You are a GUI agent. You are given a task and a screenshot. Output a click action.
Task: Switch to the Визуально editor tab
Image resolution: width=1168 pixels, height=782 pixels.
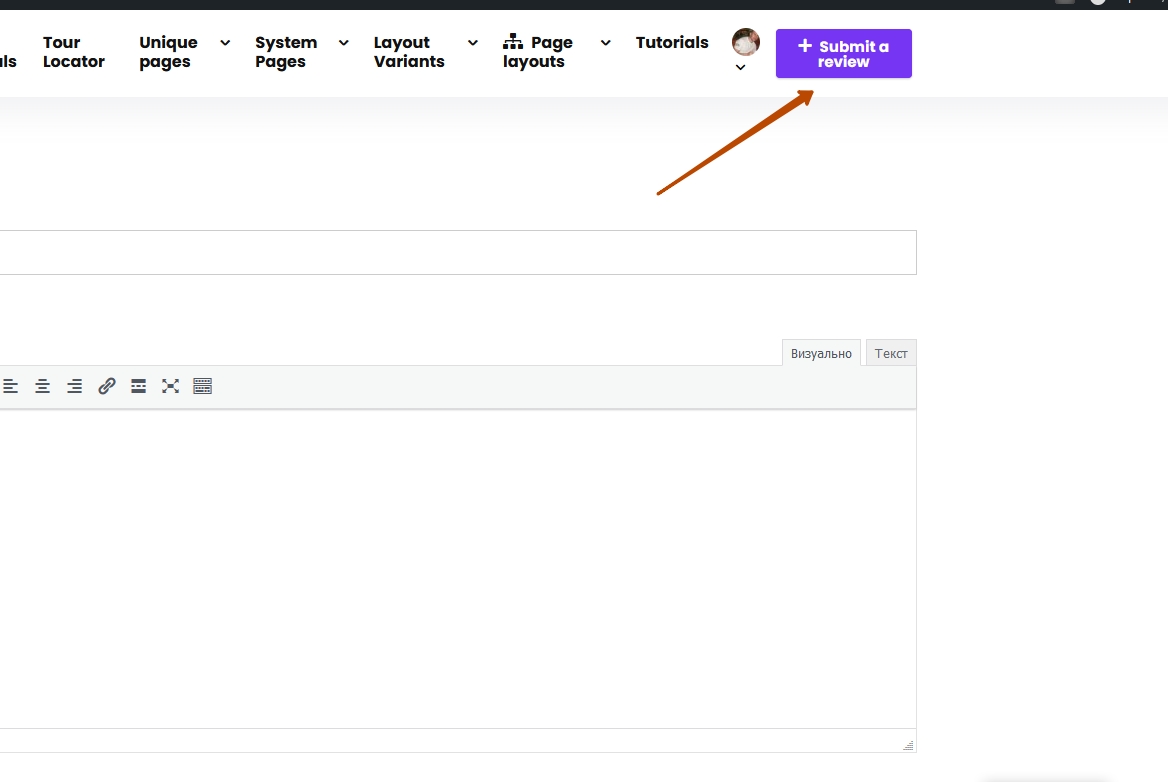pos(821,353)
